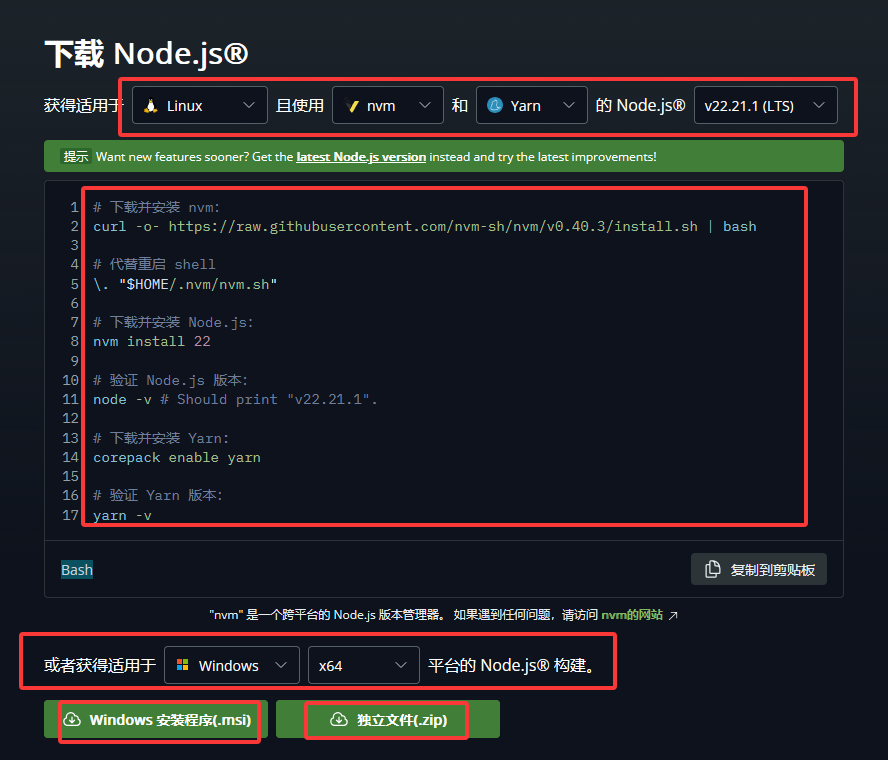
Task: Select the Linux penguin icon in OS dropdown
Action: [153, 104]
